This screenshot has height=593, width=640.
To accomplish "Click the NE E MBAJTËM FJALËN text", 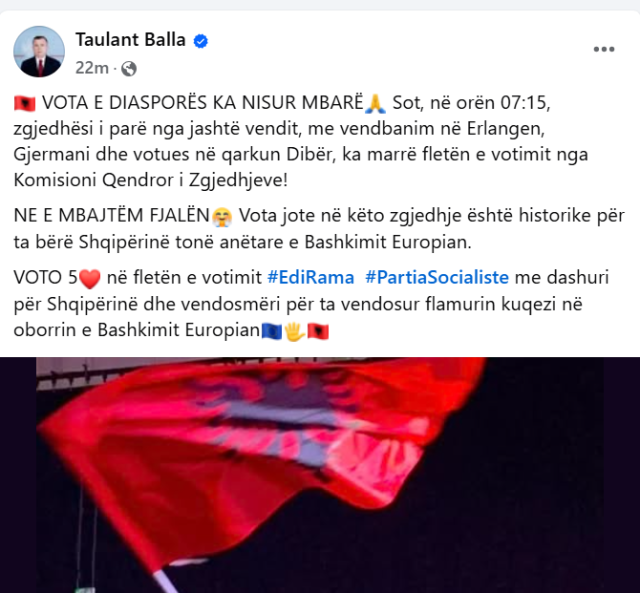I will coord(111,215).
